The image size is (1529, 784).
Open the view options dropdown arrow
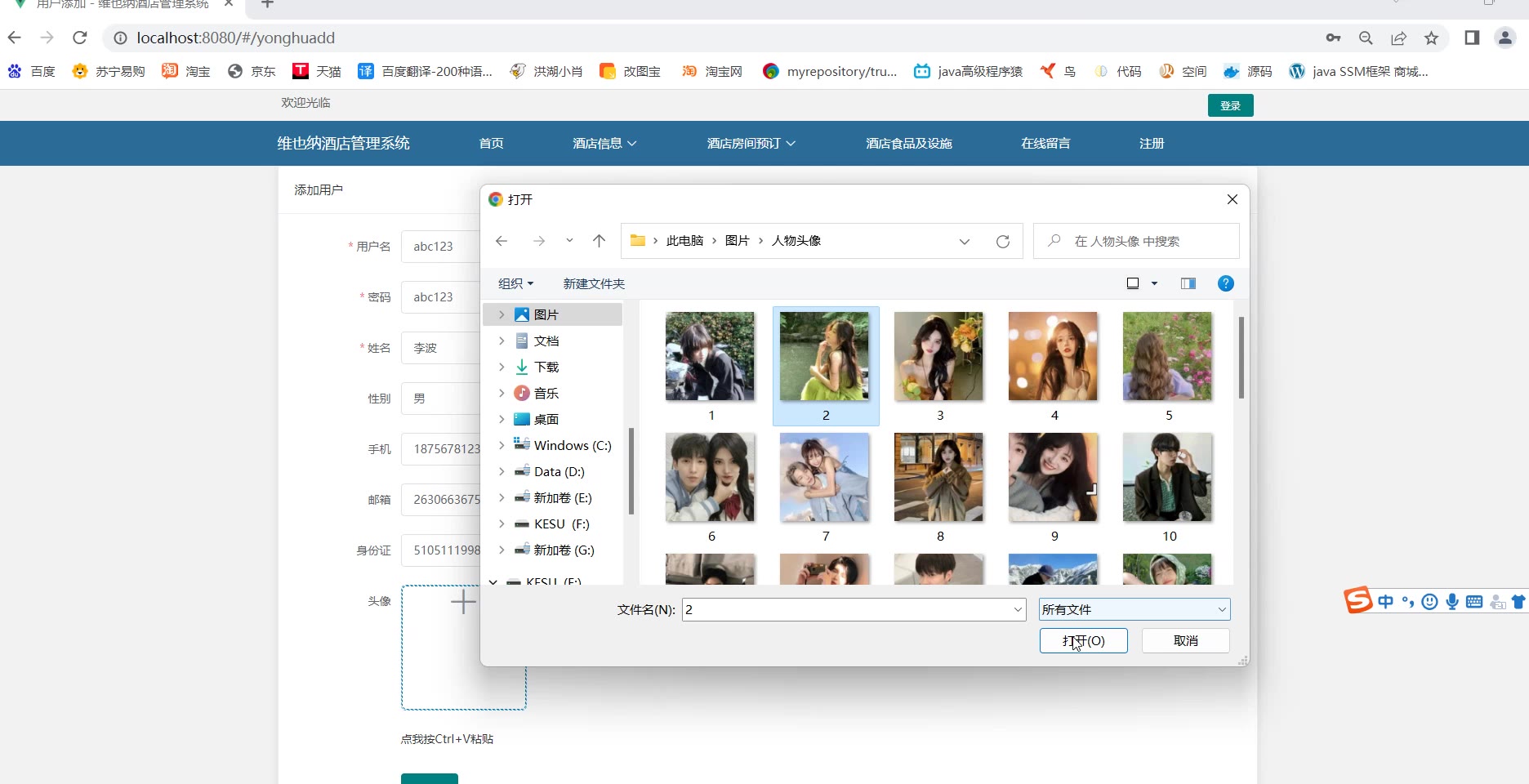tap(1154, 283)
